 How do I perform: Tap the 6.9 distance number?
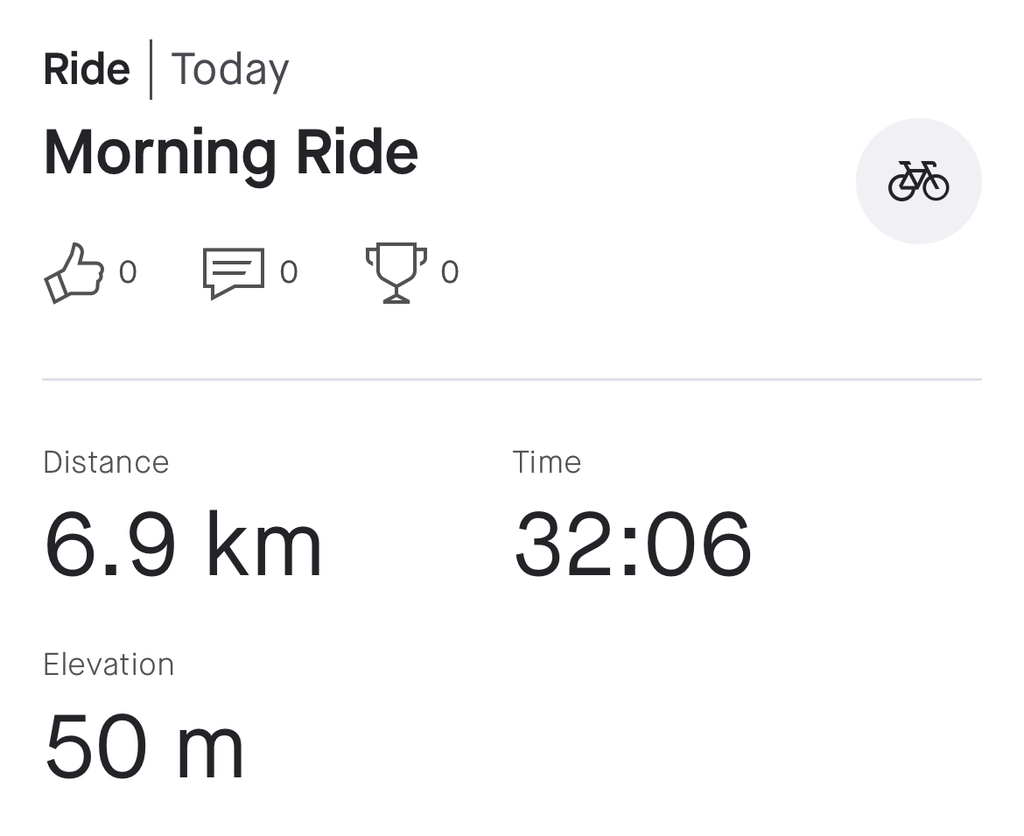[111, 546]
